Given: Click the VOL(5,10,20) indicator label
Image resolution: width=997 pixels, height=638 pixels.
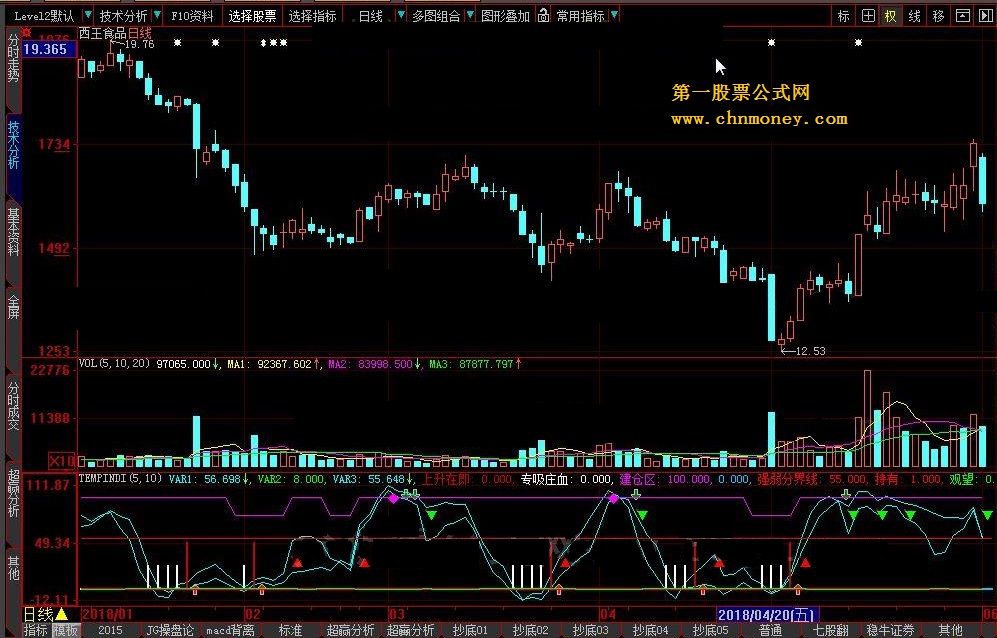Looking at the screenshot, I should click(114, 363).
